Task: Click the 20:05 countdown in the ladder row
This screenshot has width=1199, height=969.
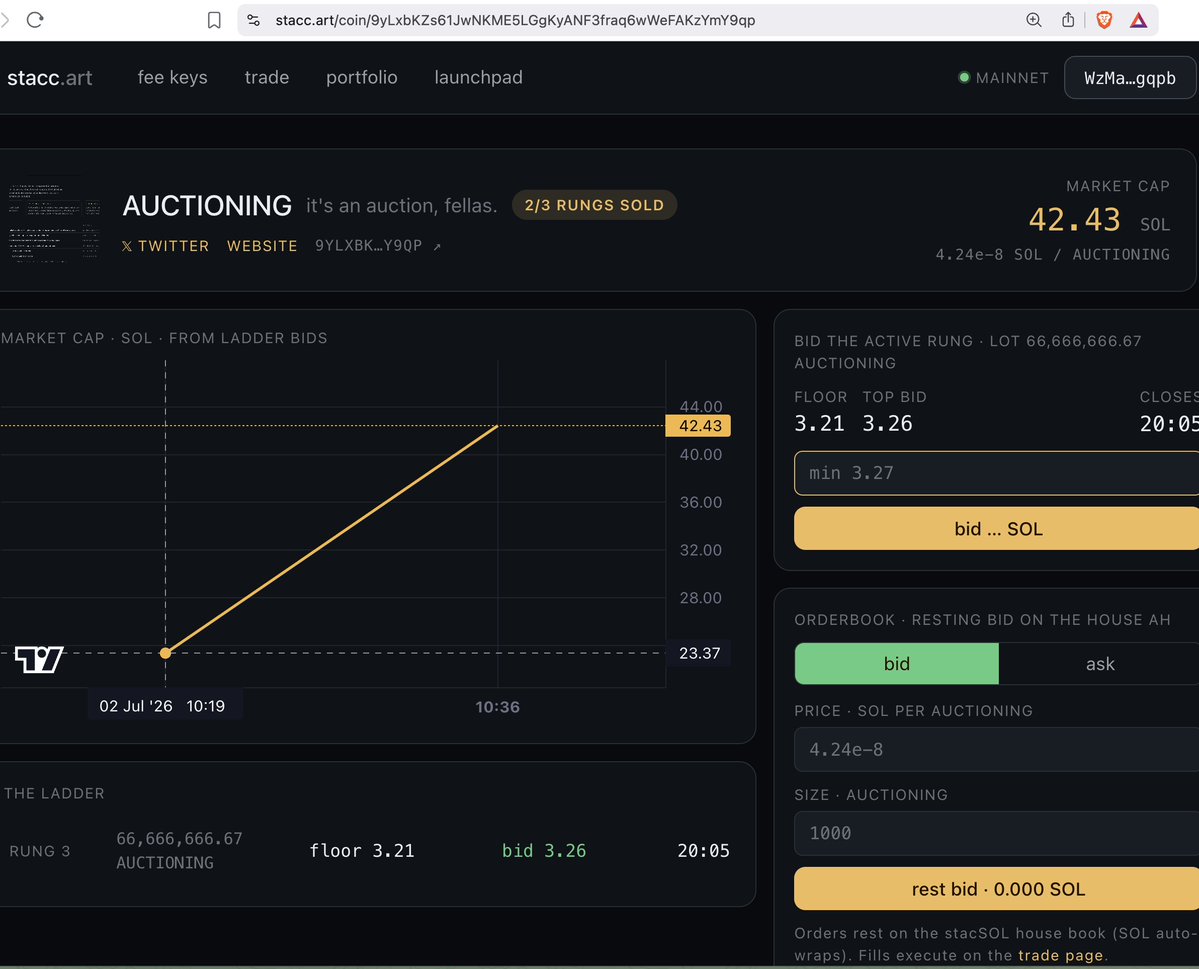Action: (703, 850)
